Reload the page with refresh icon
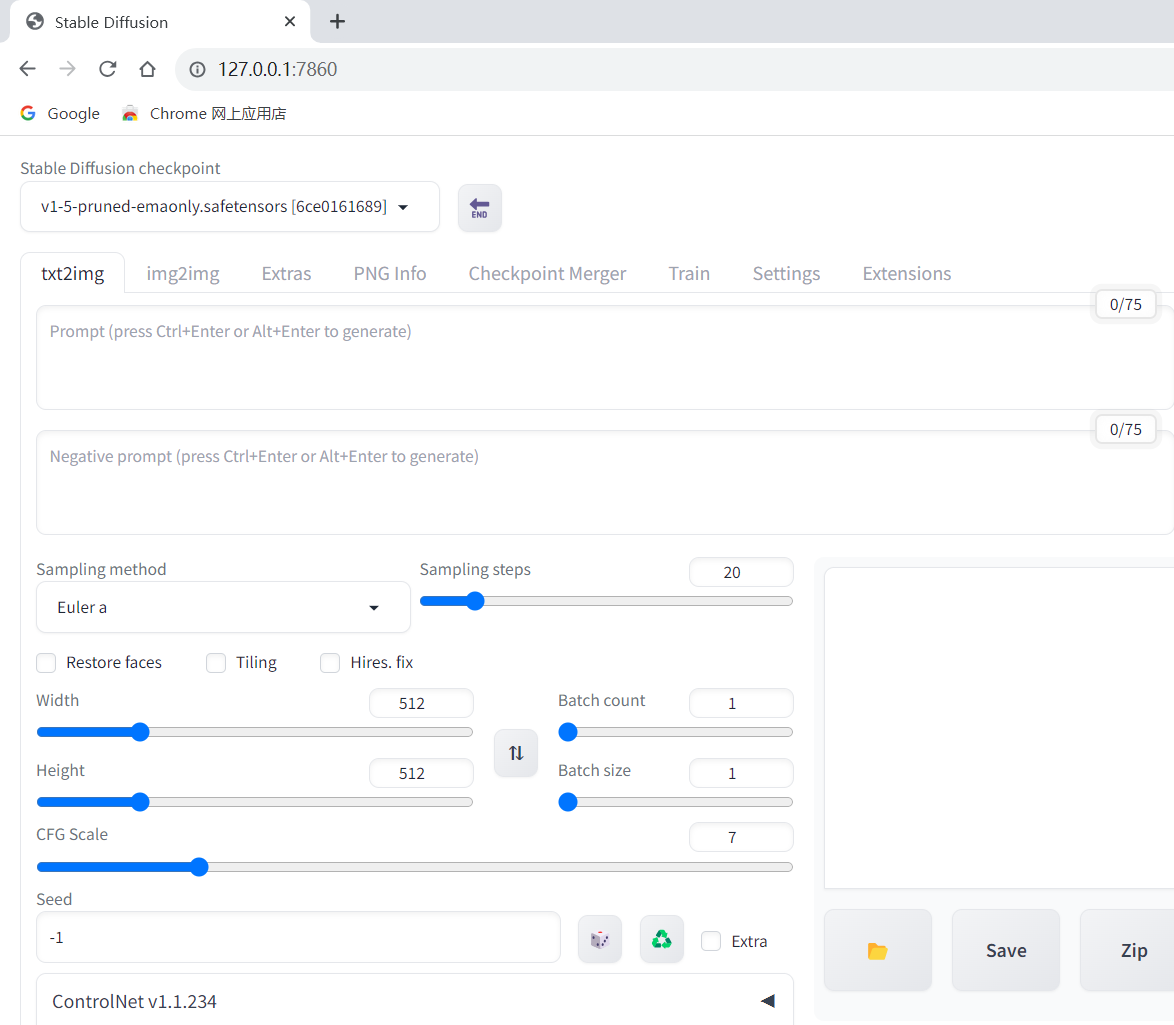This screenshot has height=1025, width=1174. coord(108,69)
